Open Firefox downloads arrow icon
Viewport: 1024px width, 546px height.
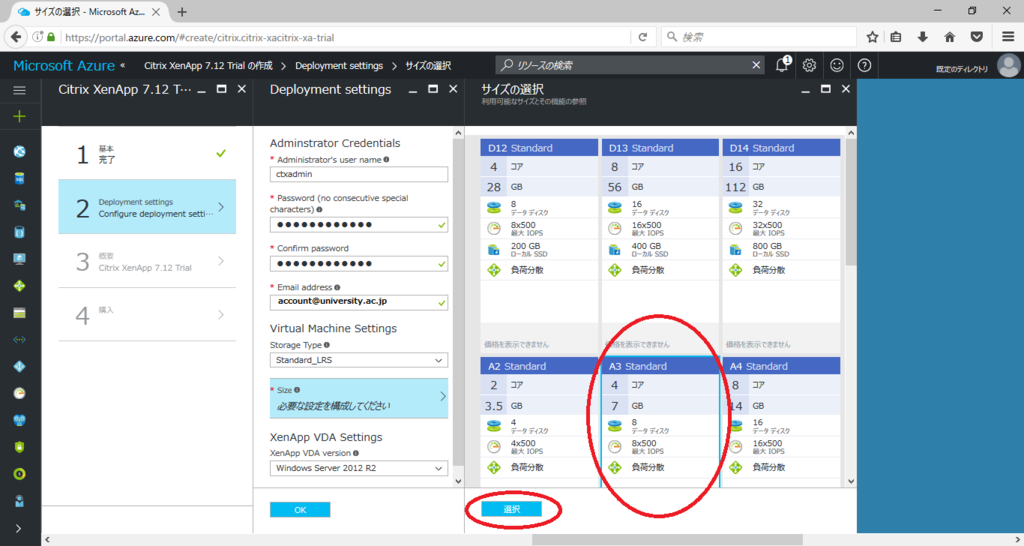click(923, 37)
